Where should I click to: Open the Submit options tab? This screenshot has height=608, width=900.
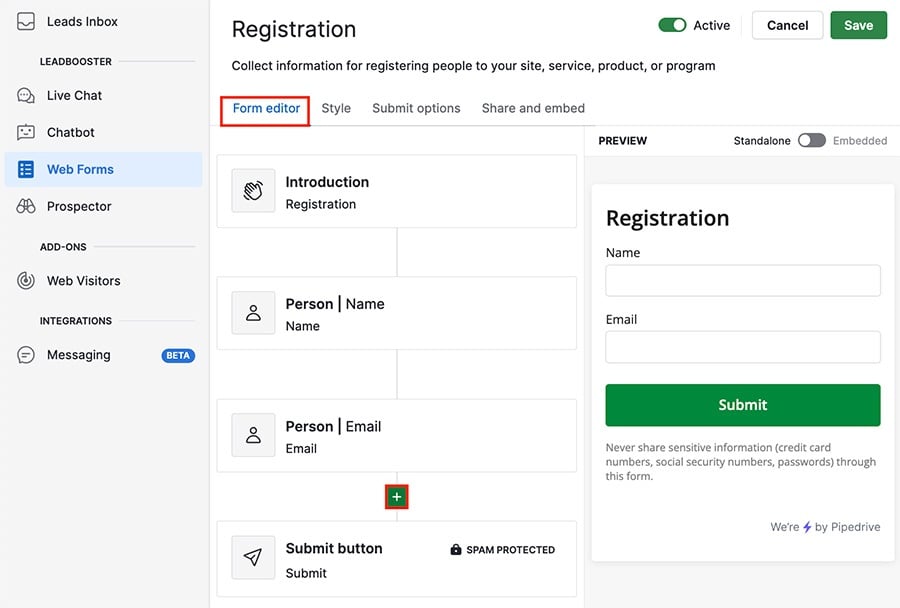coord(416,108)
